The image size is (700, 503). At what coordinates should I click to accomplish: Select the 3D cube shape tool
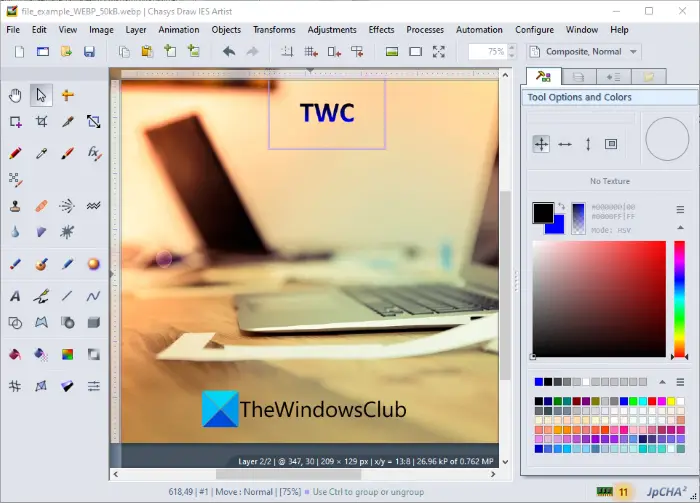pos(94,322)
